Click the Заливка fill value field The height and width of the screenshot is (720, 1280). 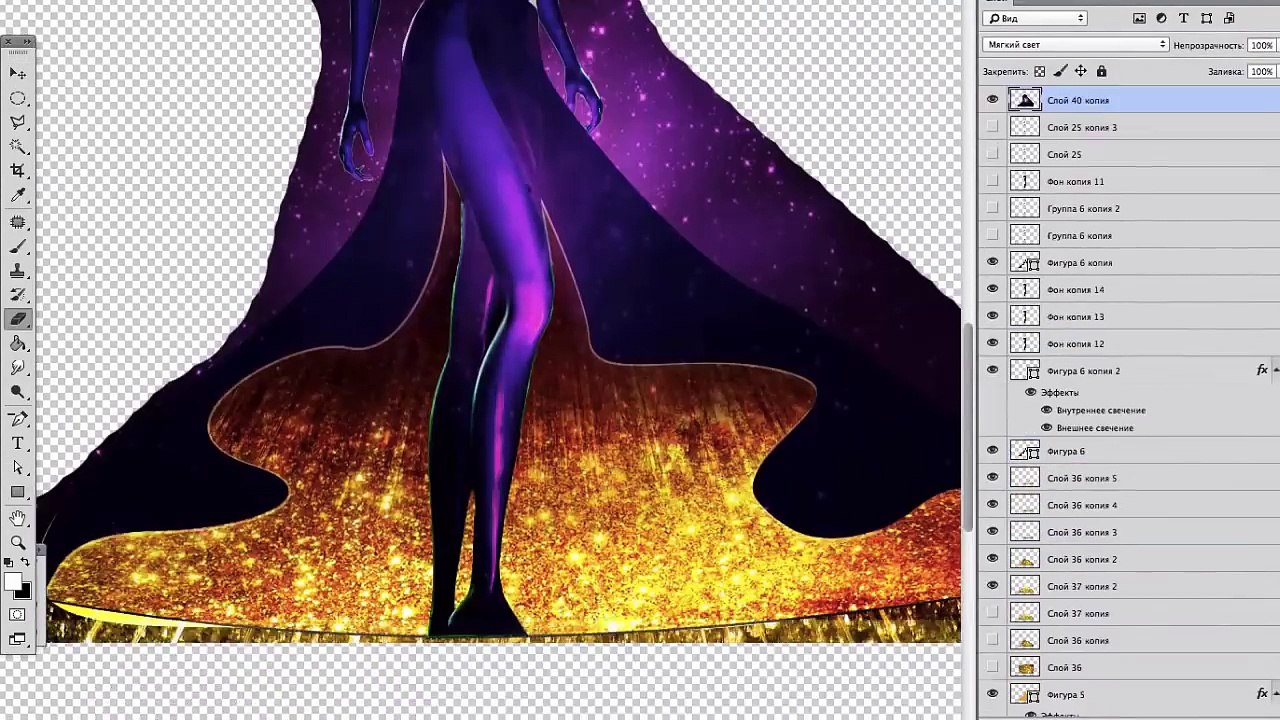tap(1262, 71)
